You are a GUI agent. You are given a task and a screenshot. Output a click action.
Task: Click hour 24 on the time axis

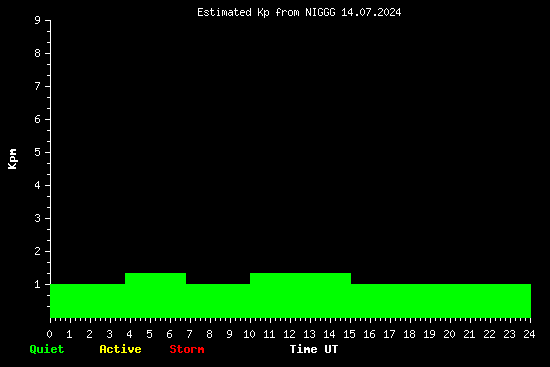point(529,334)
